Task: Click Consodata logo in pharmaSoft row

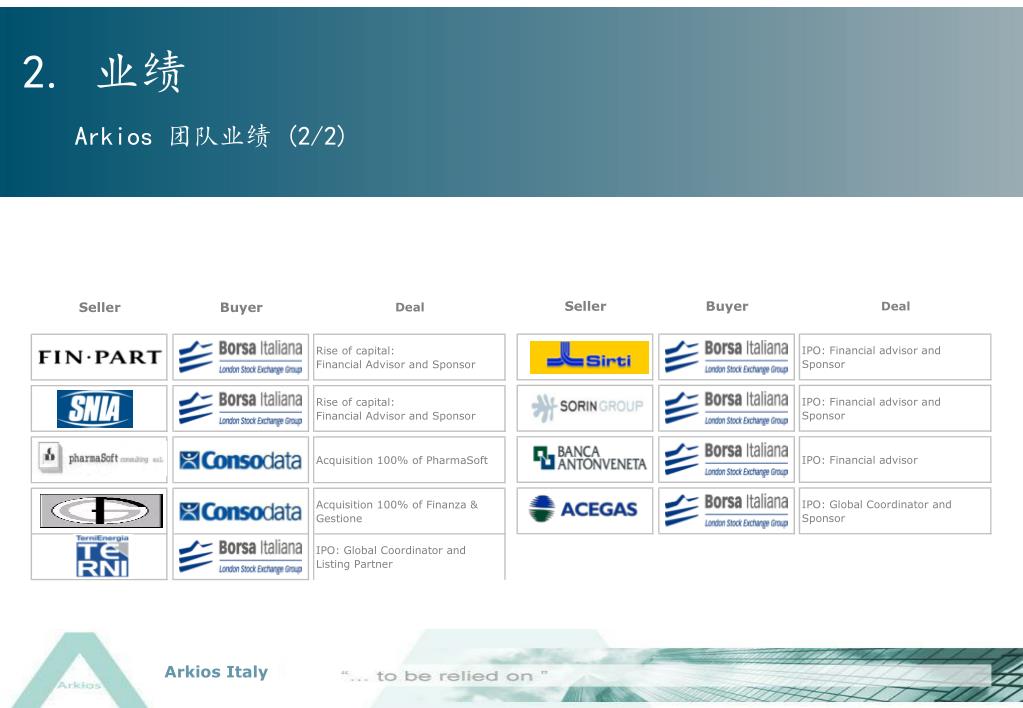Action: click(x=241, y=460)
